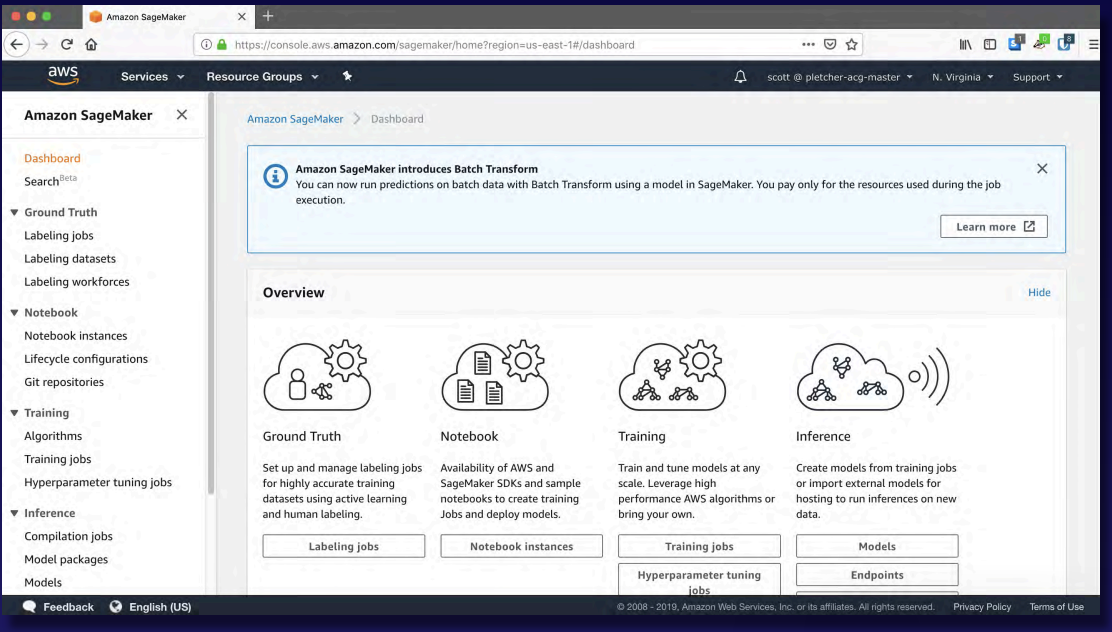
Task: Click the pin star icon beside Resource Groups
Action: (x=347, y=76)
